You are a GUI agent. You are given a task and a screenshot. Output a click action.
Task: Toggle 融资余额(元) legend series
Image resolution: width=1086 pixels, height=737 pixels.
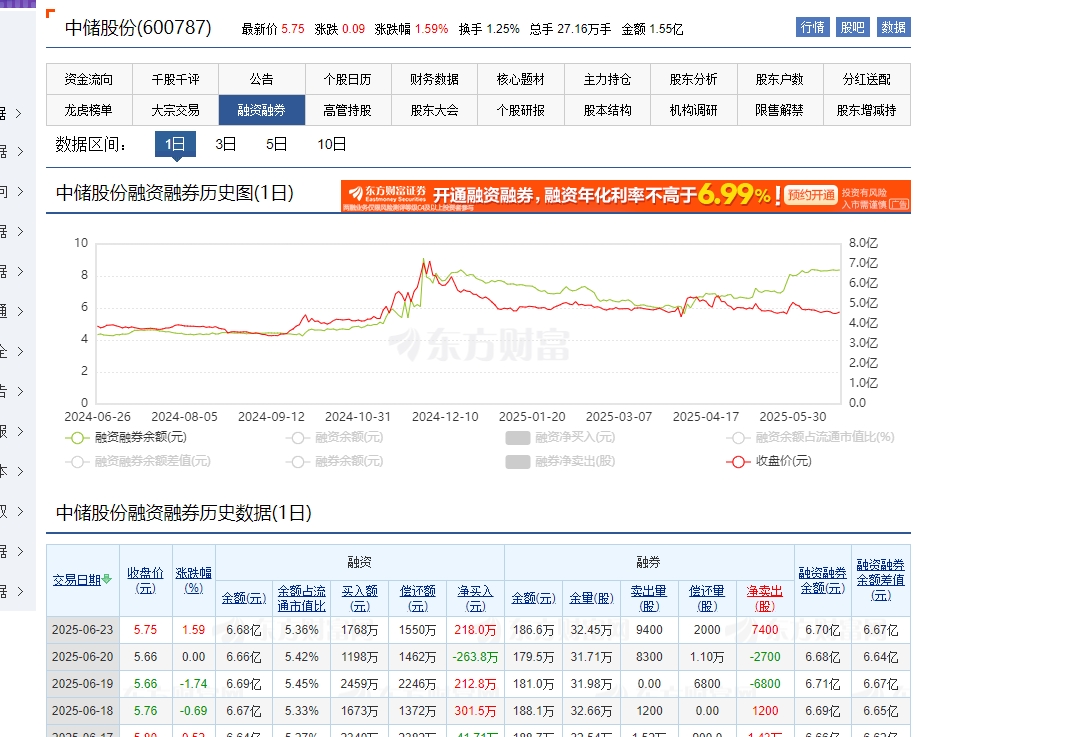pyautogui.click(x=334, y=437)
